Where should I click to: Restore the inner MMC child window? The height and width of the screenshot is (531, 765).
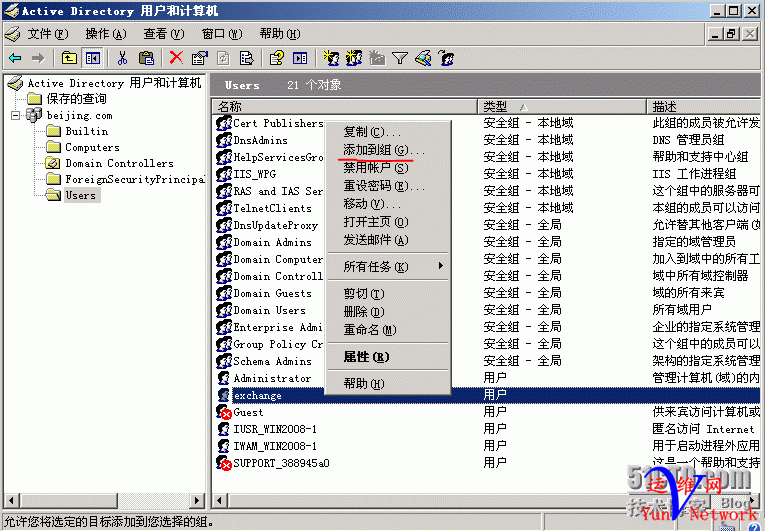731,34
